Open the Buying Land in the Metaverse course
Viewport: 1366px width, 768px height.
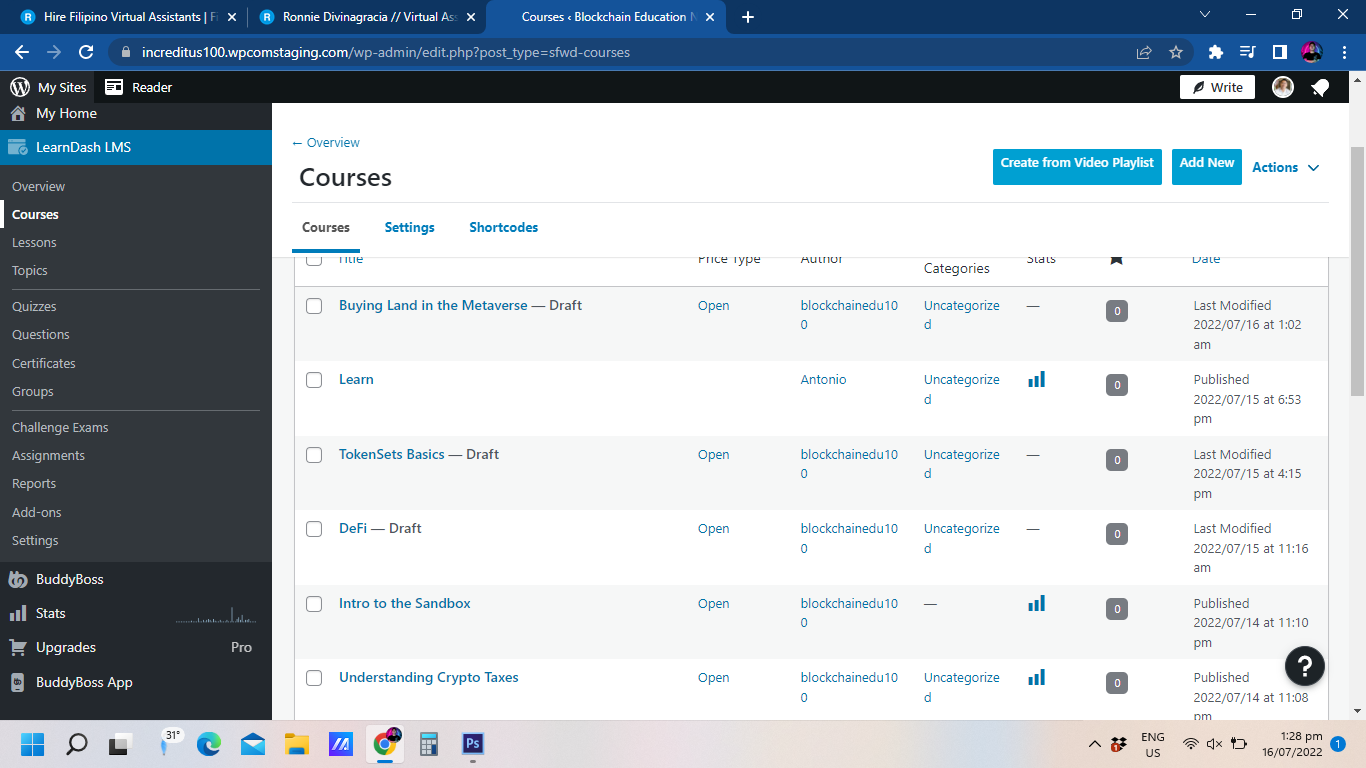433,305
